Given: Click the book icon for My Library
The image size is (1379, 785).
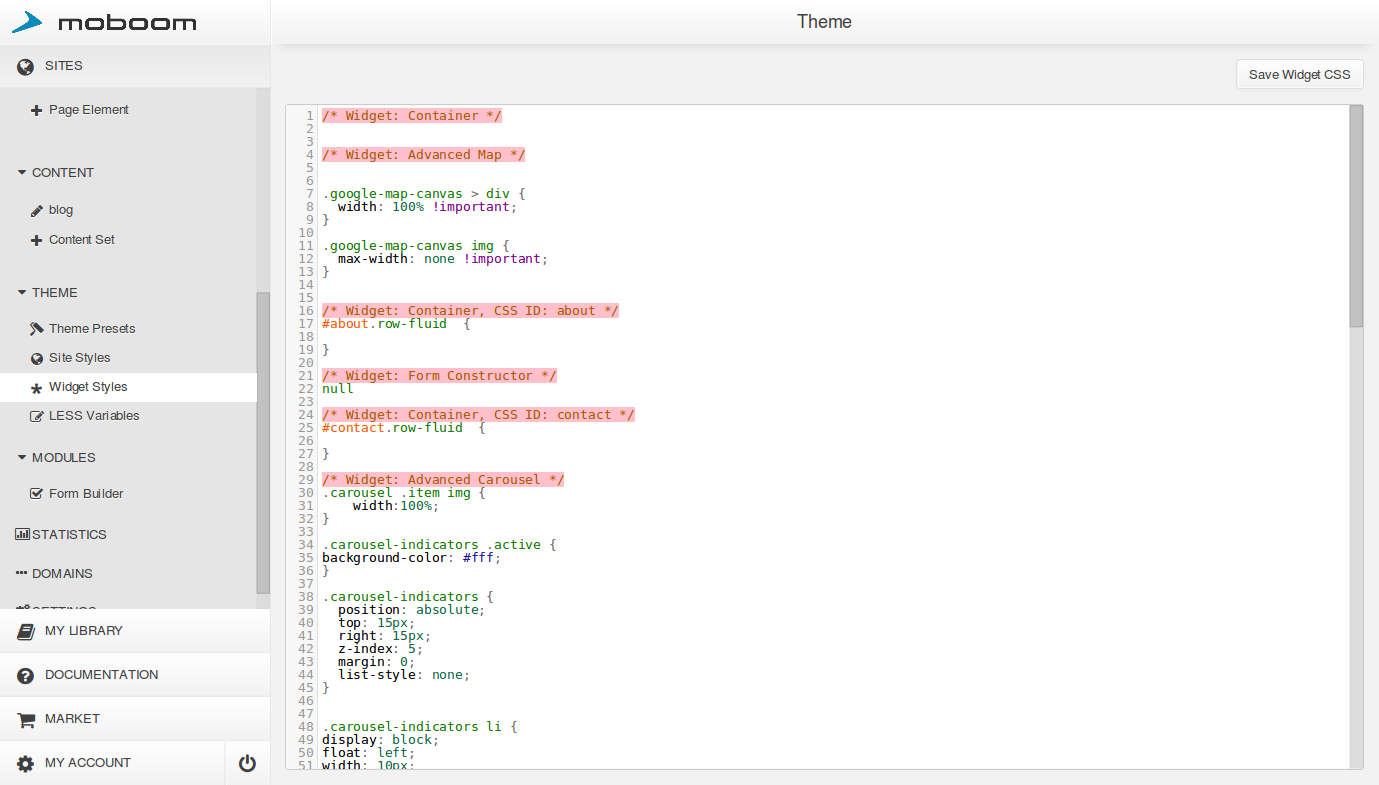Looking at the screenshot, I should (x=26, y=631).
